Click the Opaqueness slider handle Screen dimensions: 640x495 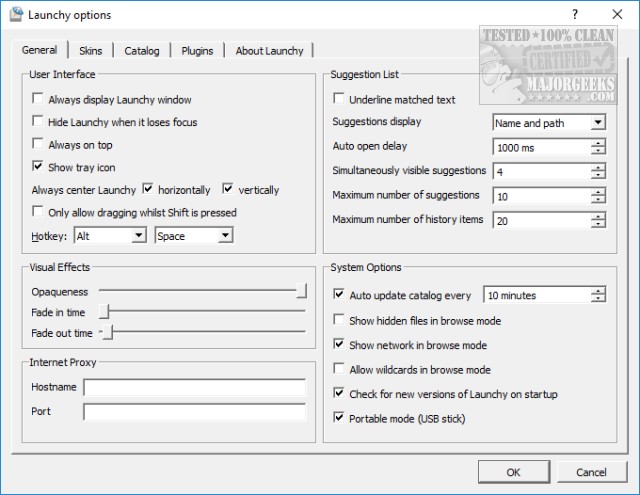pos(302,291)
